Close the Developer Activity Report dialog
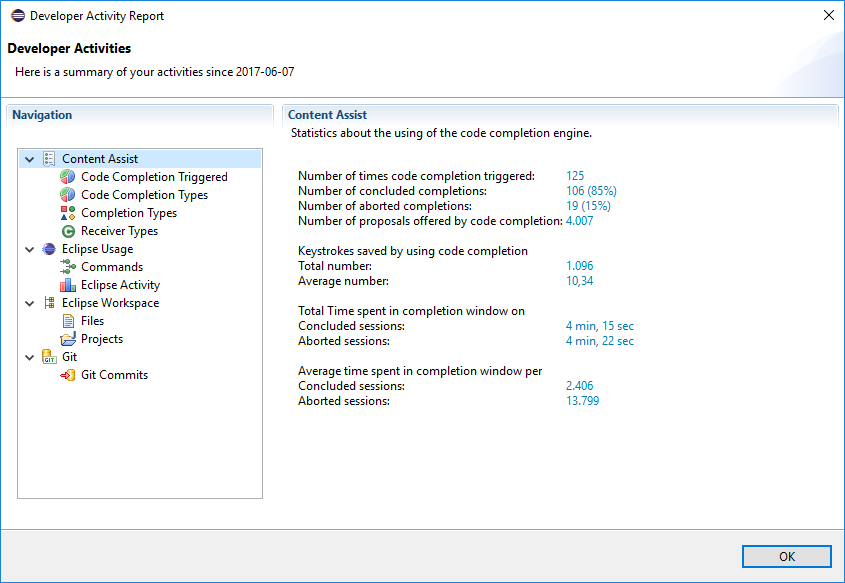The width and height of the screenshot is (845, 583). coord(829,15)
